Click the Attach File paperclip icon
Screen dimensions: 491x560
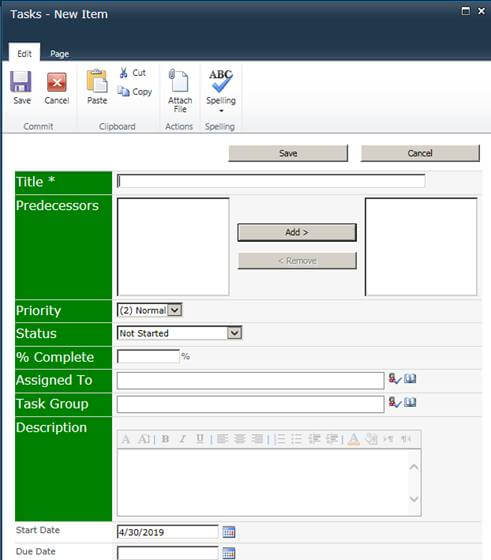click(x=179, y=80)
